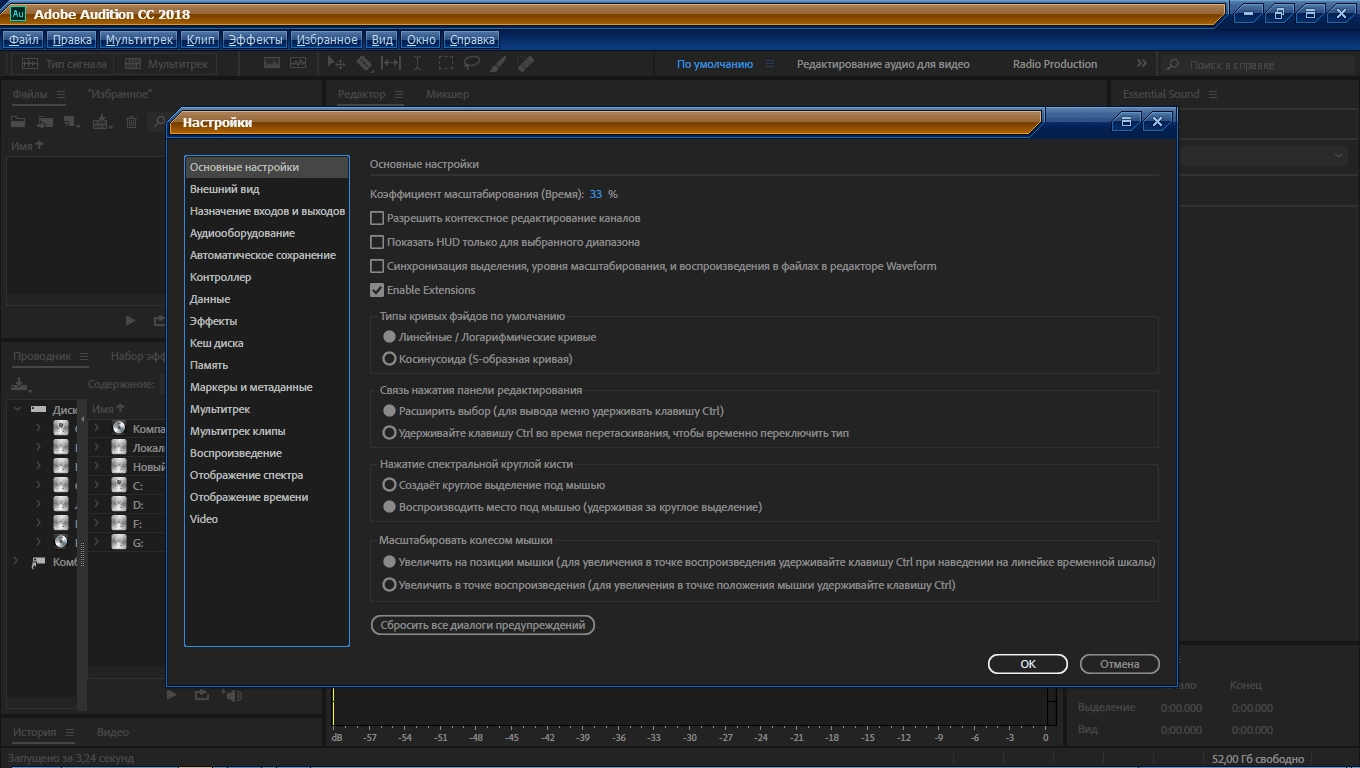The image size is (1360, 768).
Task: Click the Open File folder icon in Файлы panel
Action: 18,122
